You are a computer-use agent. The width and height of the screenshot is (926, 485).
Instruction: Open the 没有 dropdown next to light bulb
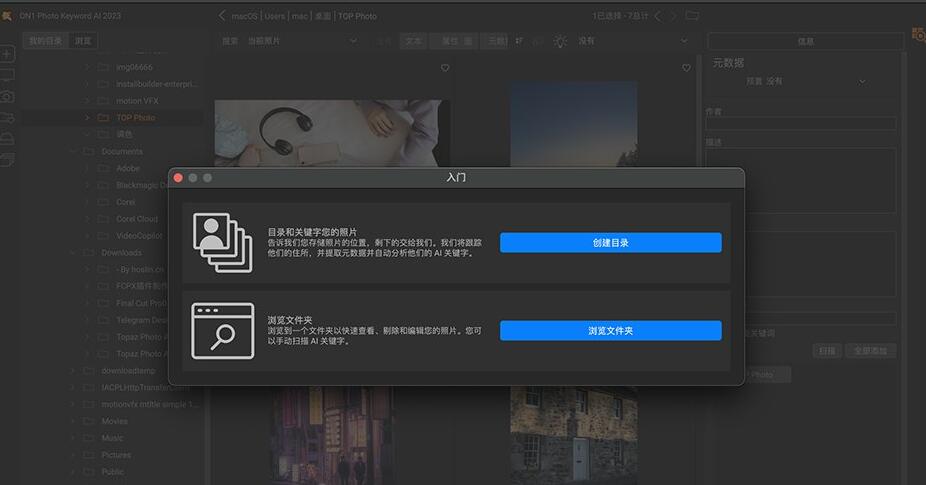[x=632, y=41]
